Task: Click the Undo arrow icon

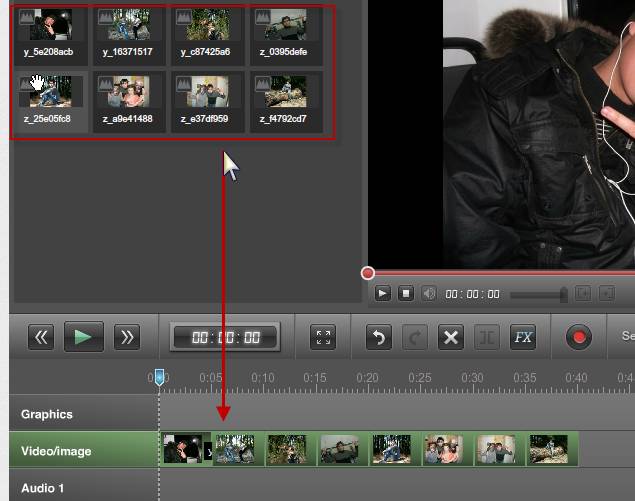Action: (x=378, y=337)
